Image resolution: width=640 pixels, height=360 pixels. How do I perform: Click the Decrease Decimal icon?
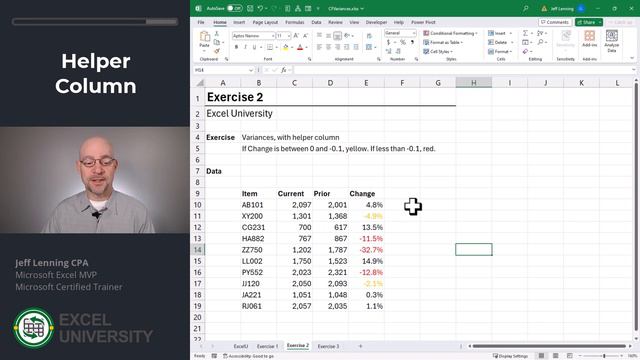tap(398, 51)
